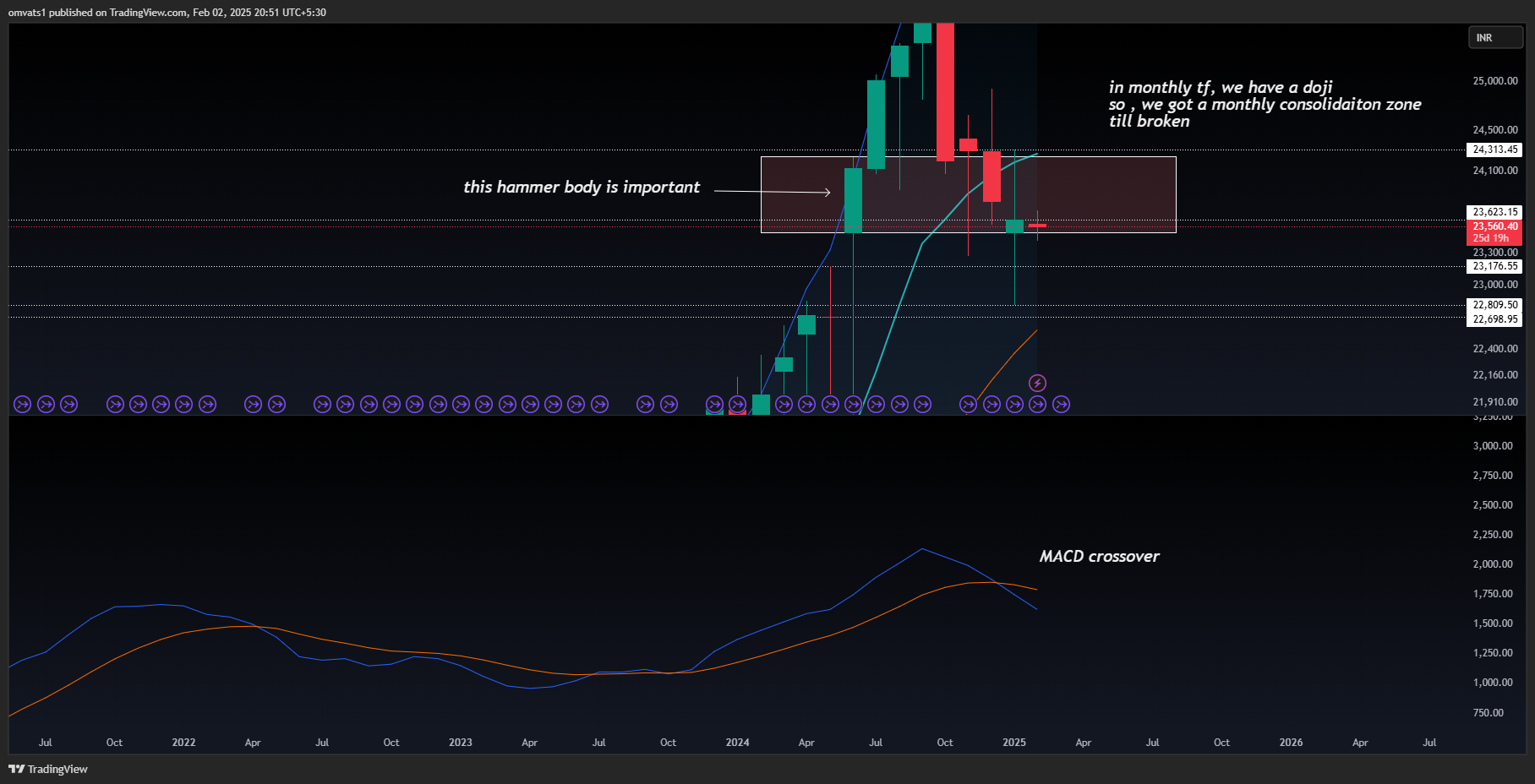Open the TradingView logo link
Viewport: 1535px width, 784px height.
(x=48, y=769)
